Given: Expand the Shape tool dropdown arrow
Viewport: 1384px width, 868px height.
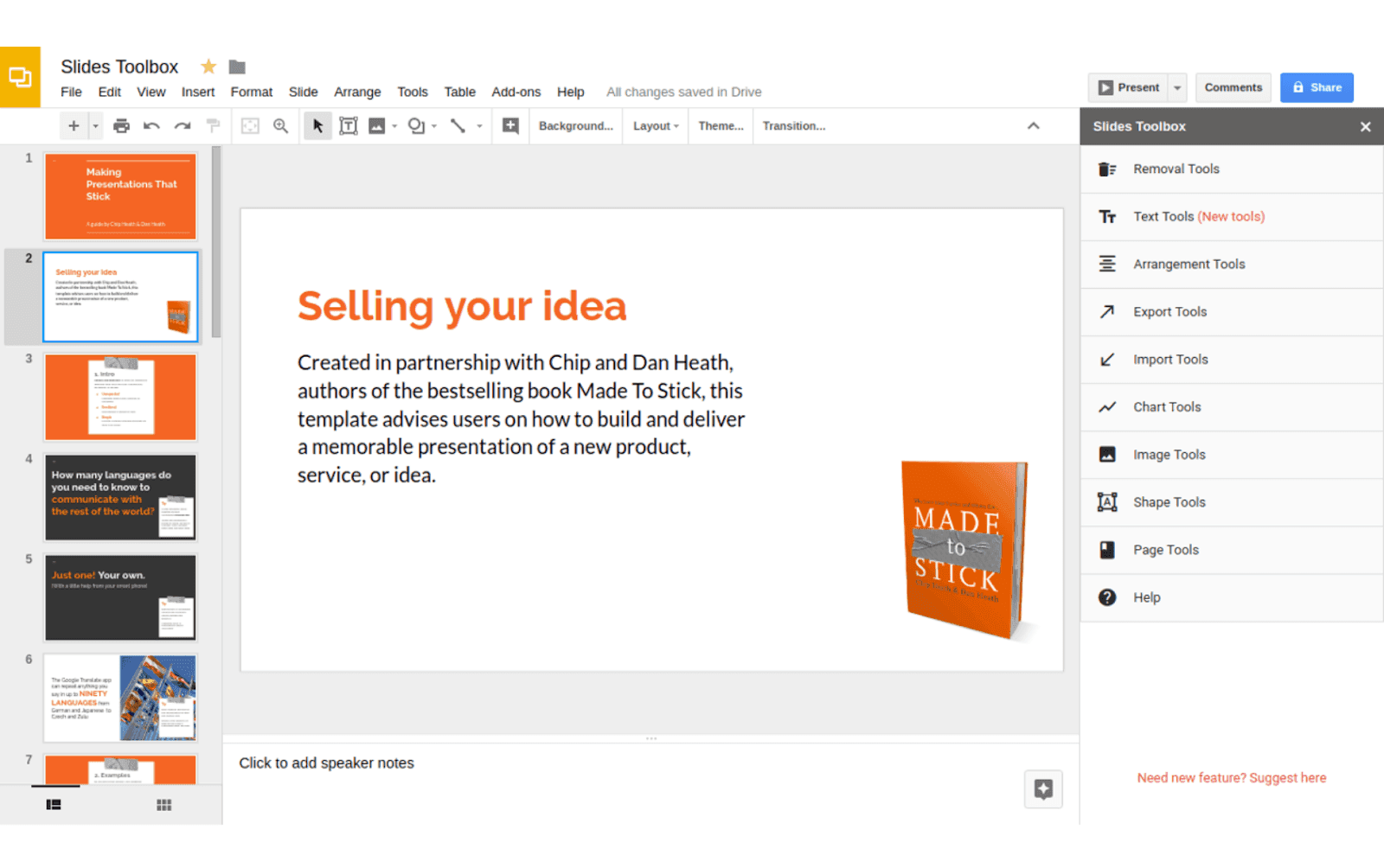Looking at the screenshot, I should (432, 125).
